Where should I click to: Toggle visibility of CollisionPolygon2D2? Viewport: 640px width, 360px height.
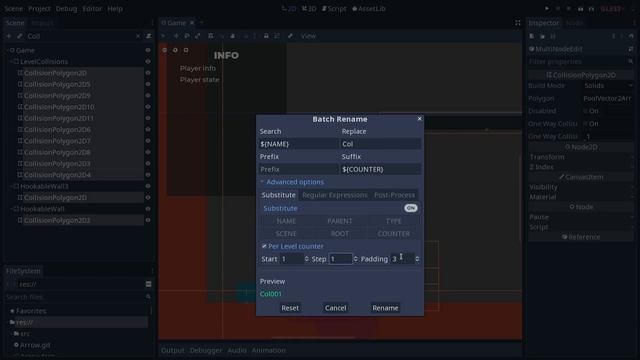click(x=148, y=220)
